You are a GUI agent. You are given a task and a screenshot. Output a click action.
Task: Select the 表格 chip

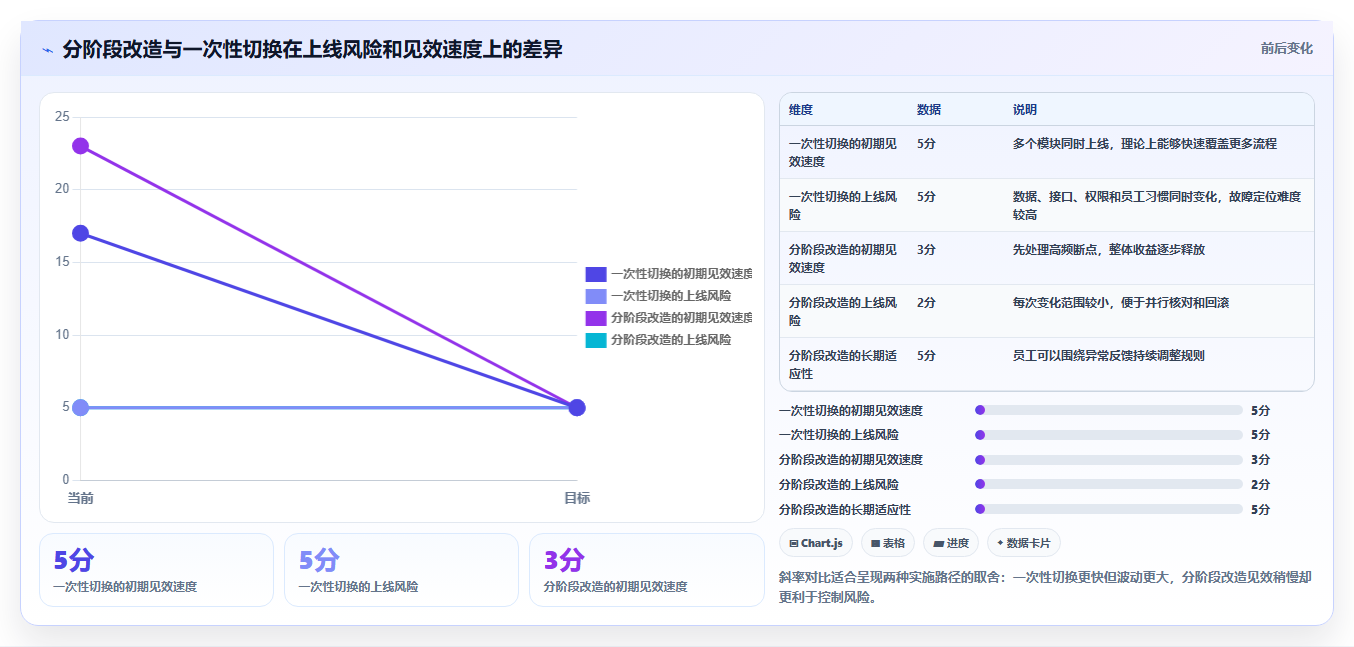tap(888, 543)
